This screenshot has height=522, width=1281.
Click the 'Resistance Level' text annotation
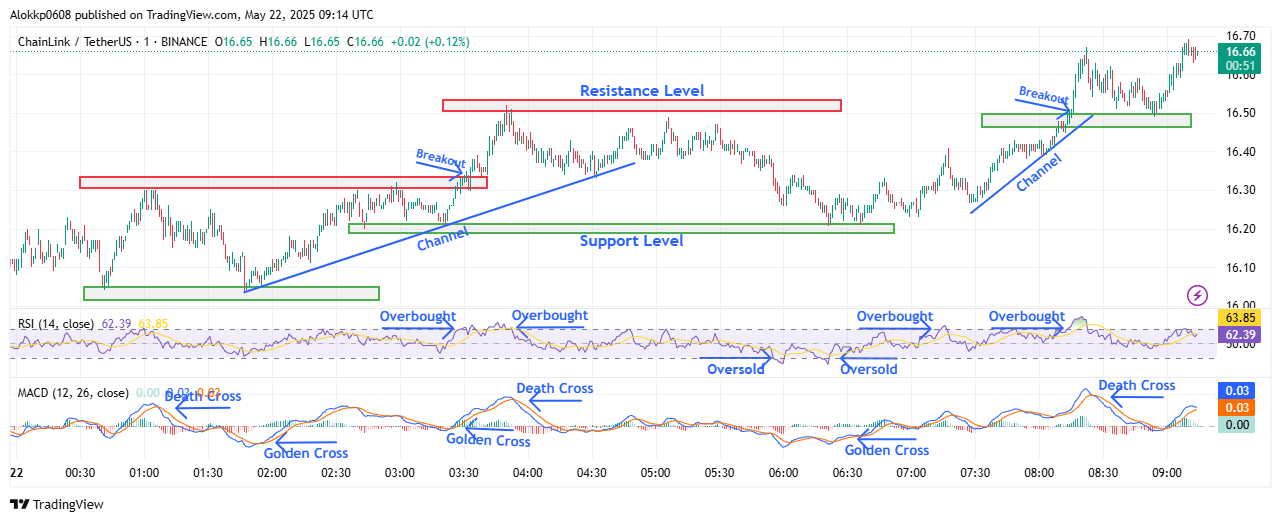click(x=642, y=91)
